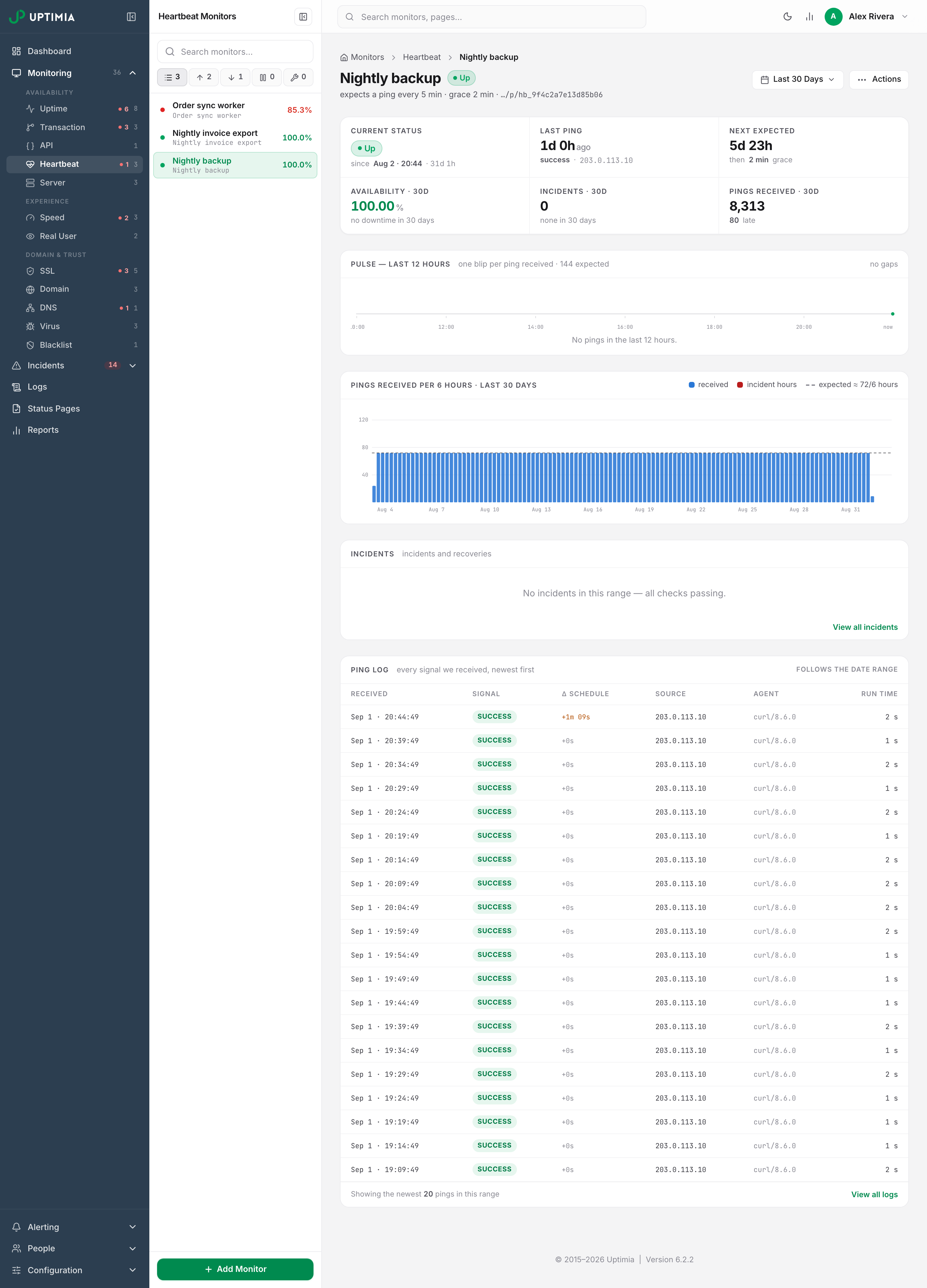Filter monitors list to all 3

(172, 77)
